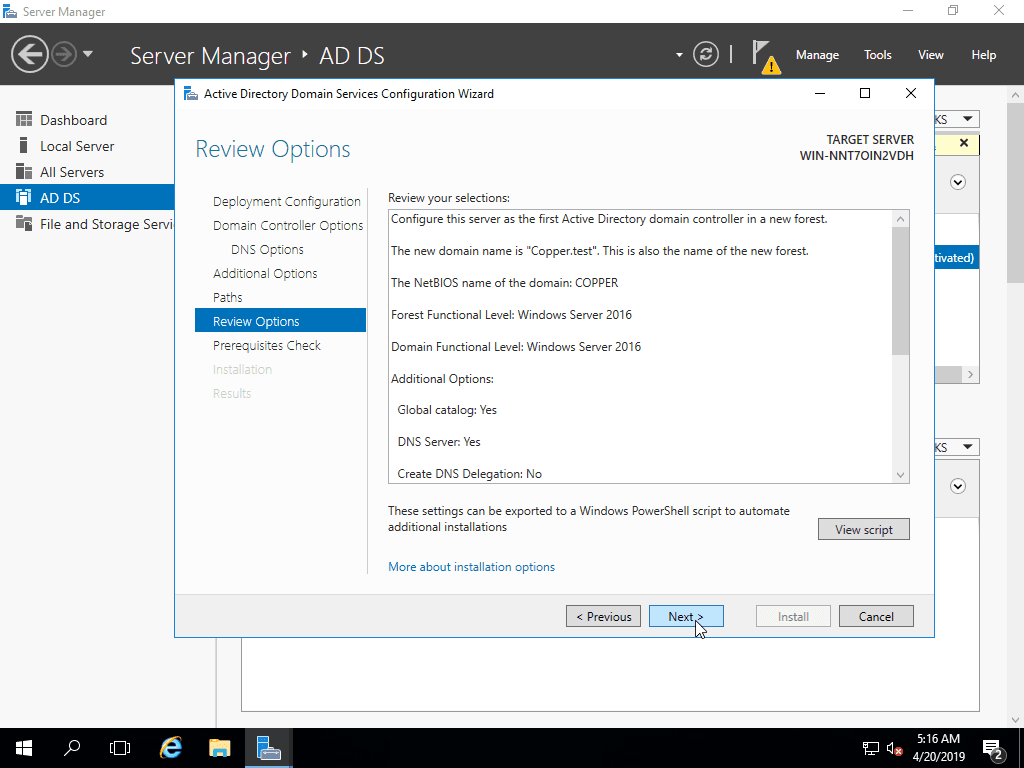1024x768 pixels.
Task: Launch Internet Explorer from taskbar
Action: (170, 748)
